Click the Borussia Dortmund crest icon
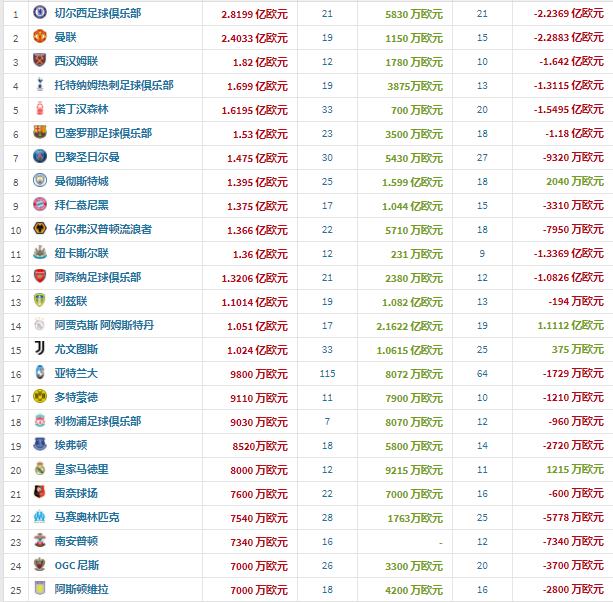 pyautogui.click(x=40, y=397)
